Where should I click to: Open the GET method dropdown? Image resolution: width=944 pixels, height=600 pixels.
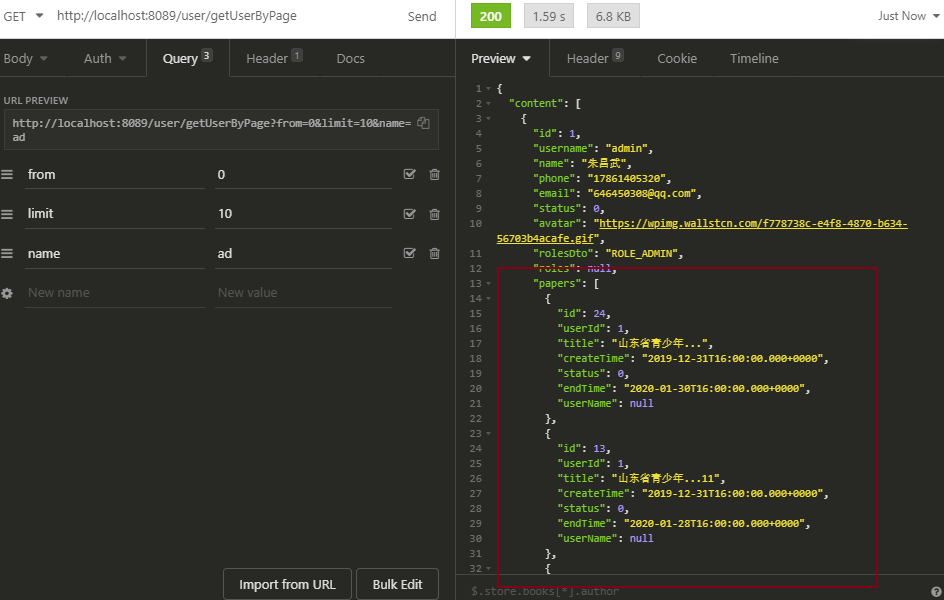pyautogui.click(x=24, y=16)
